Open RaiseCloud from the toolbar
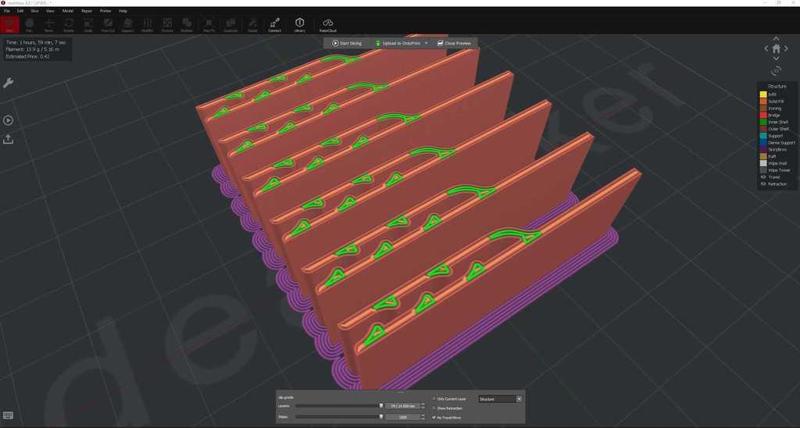 [328, 24]
